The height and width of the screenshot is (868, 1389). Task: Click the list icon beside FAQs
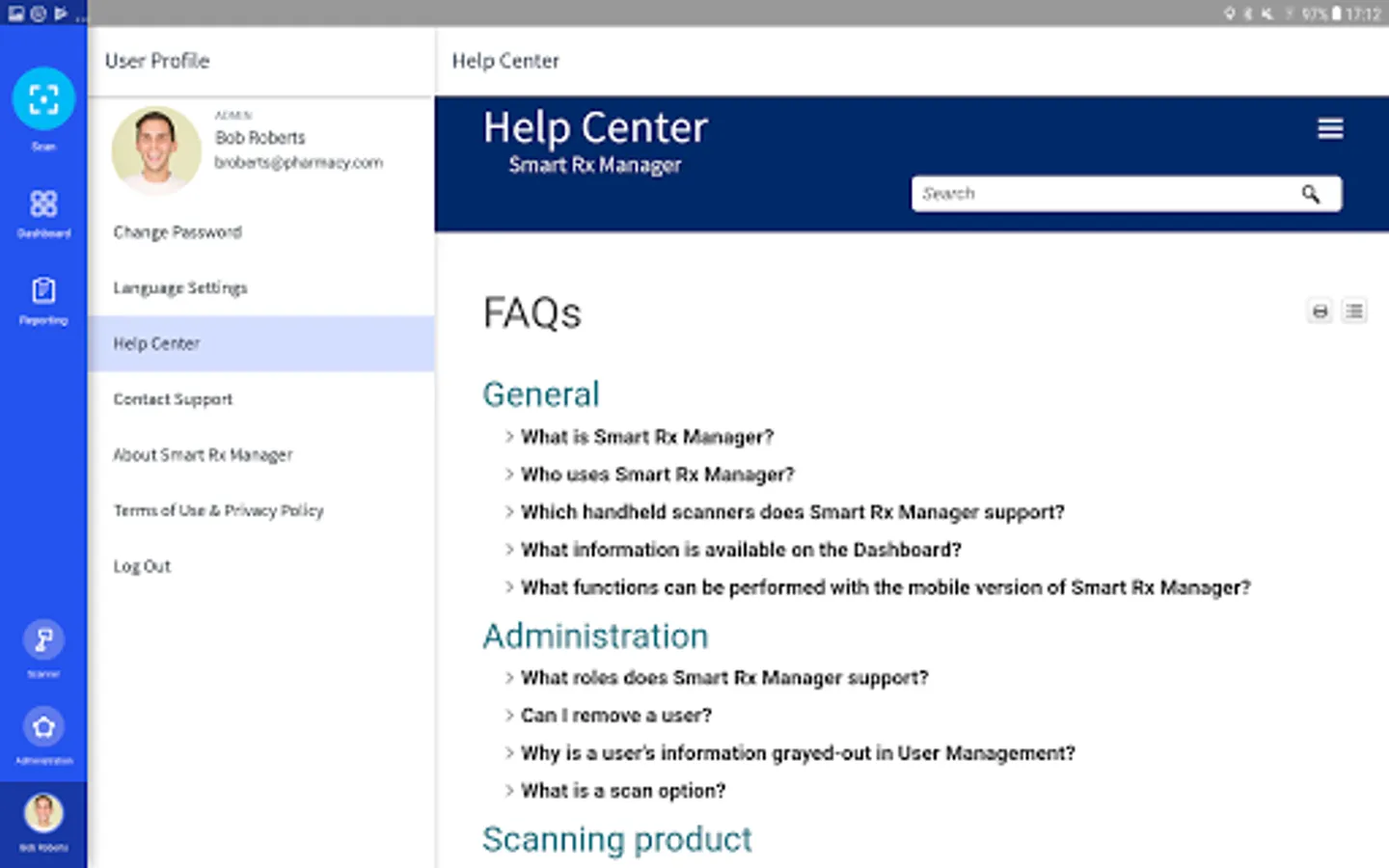(x=1354, y=311)
